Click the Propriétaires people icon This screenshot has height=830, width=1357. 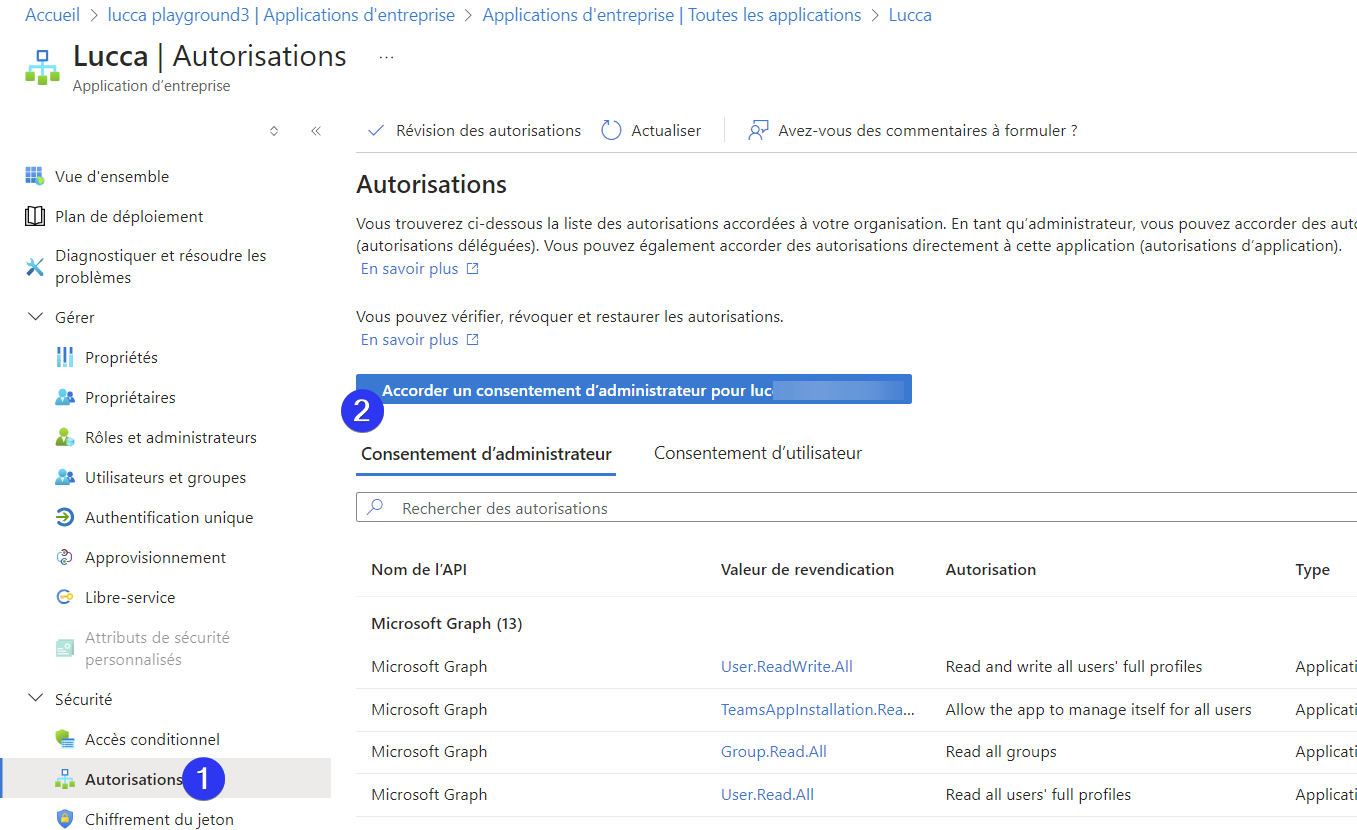click(65, 397)
